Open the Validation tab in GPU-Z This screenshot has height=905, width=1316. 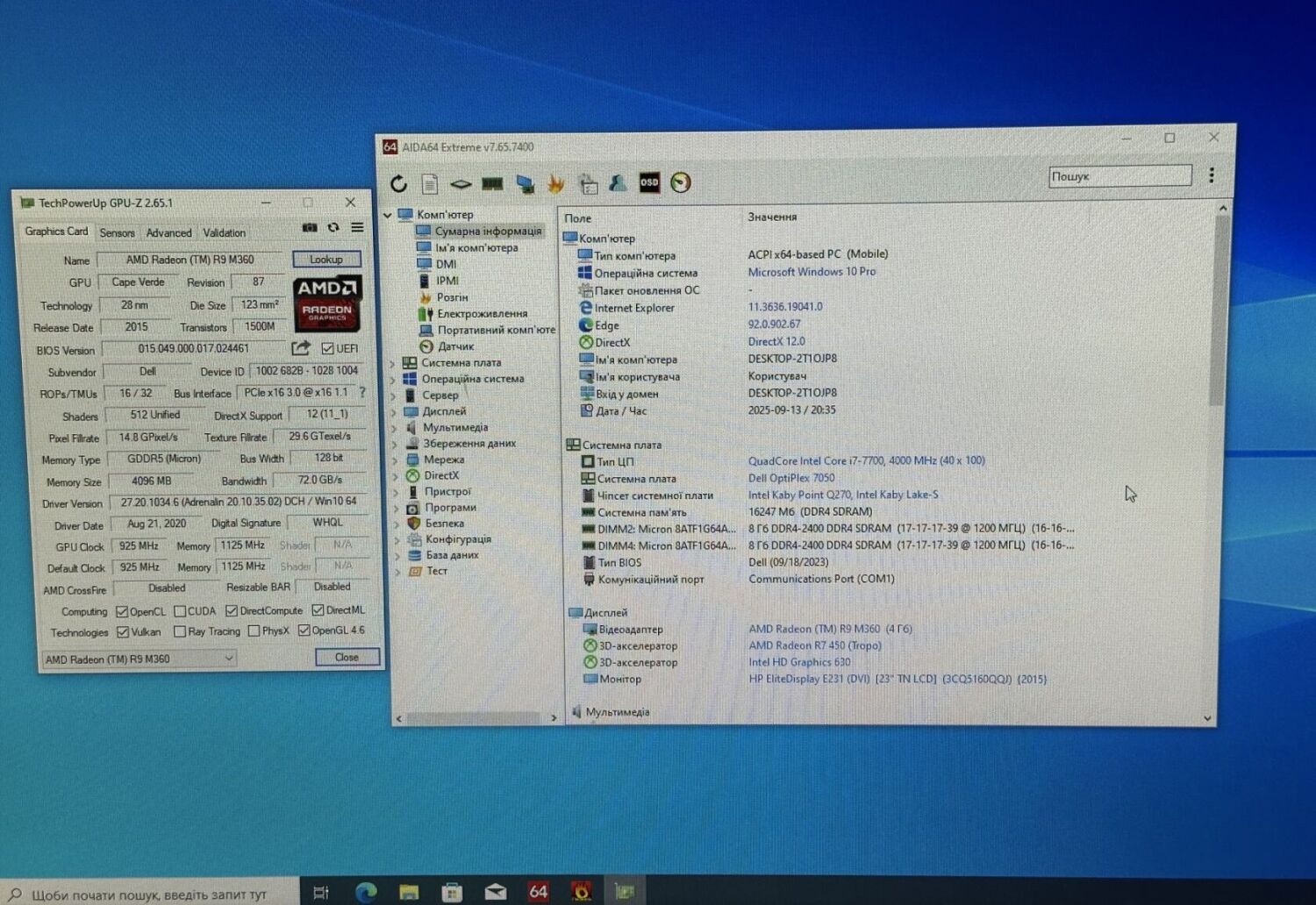click(224, 232)
